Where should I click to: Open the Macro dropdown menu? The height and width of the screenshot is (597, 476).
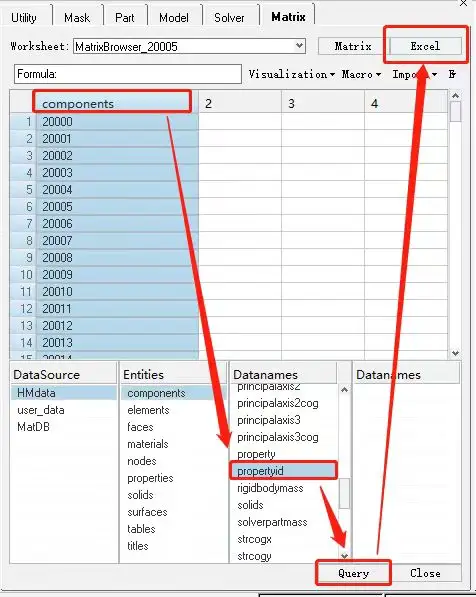(x=361, y=74)
